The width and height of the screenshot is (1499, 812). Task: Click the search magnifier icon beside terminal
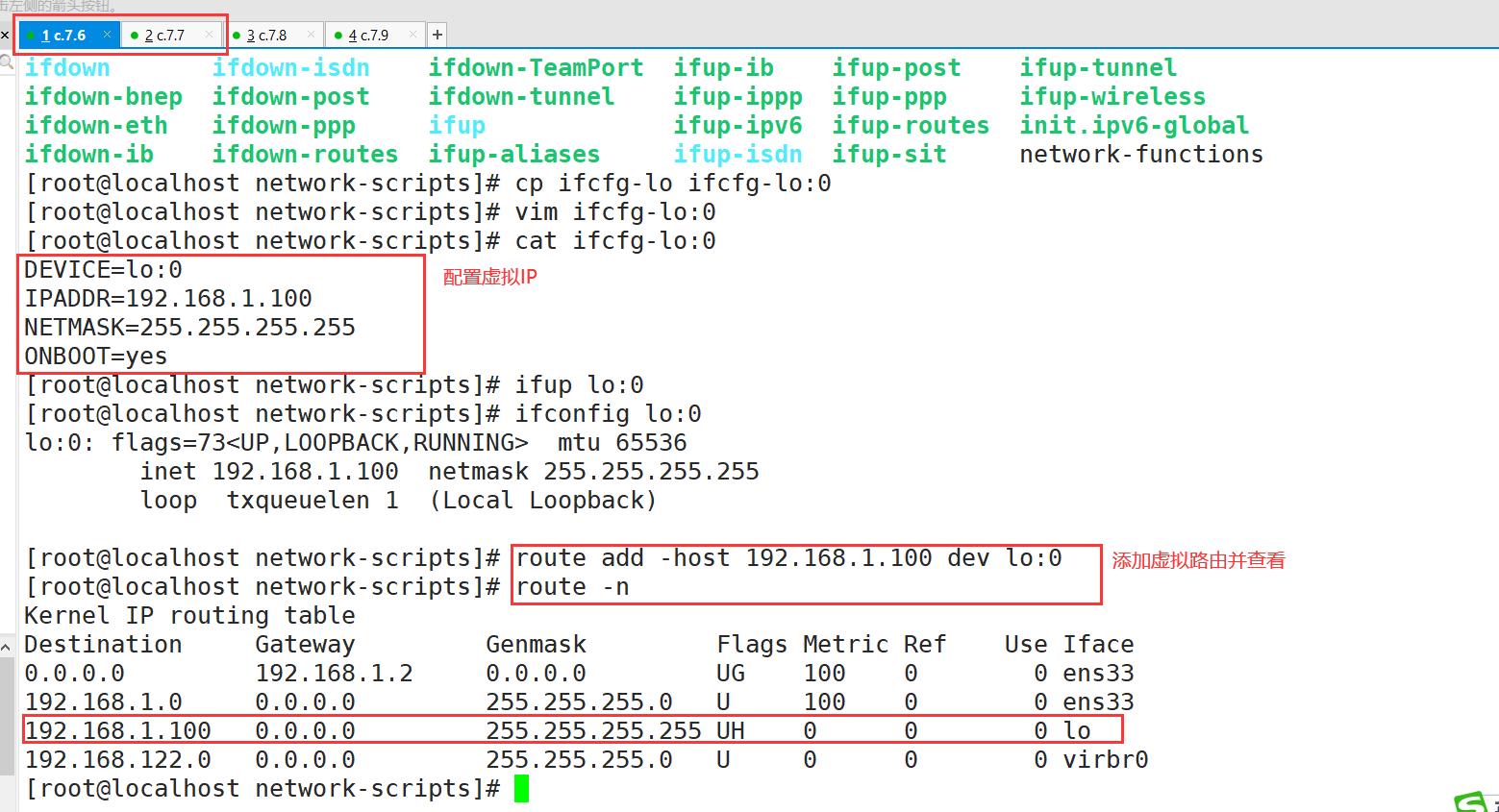pyautogui.click(x=7, y=64)
